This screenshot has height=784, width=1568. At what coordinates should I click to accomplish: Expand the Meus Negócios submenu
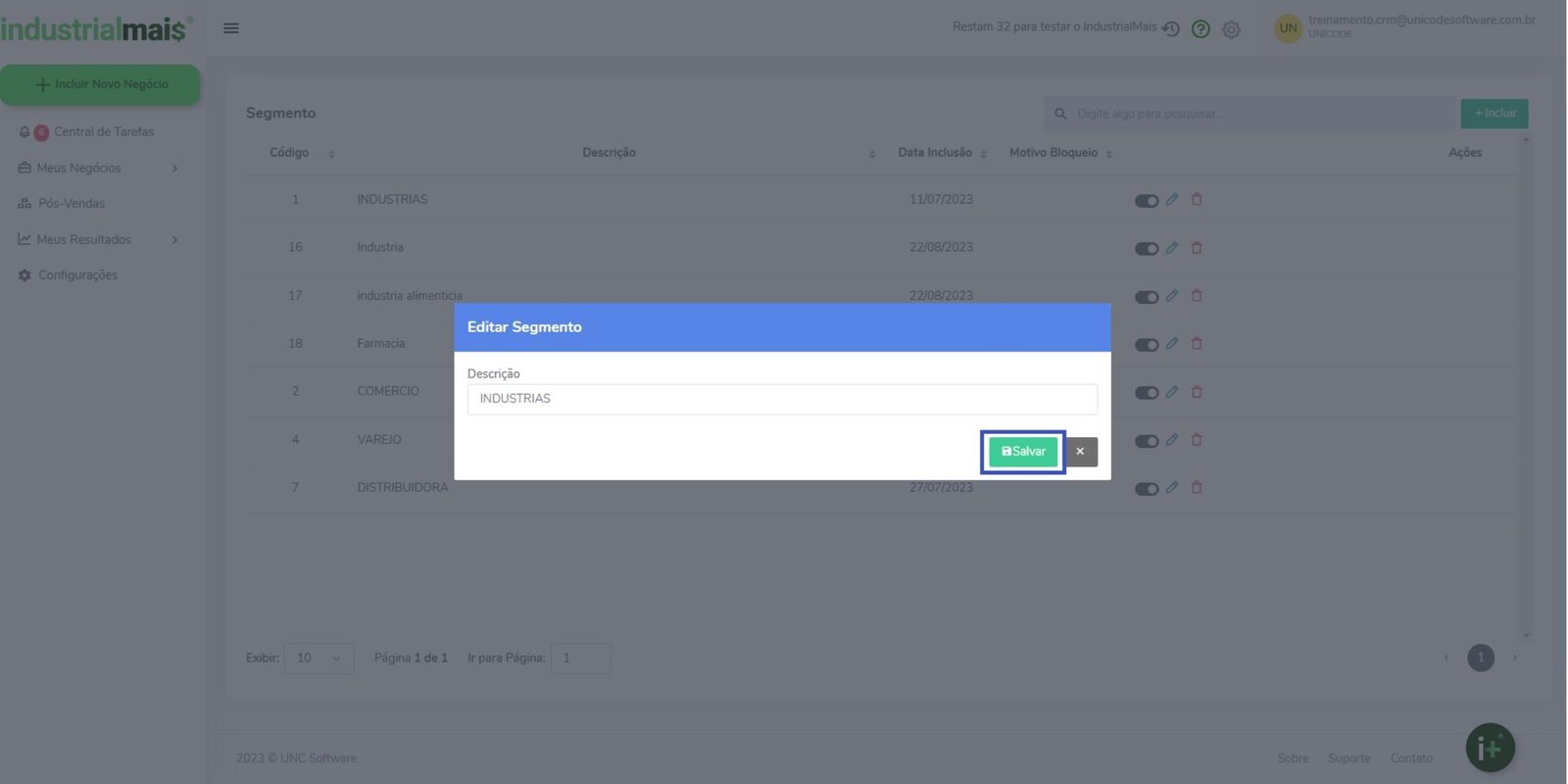tap(98, 169)
